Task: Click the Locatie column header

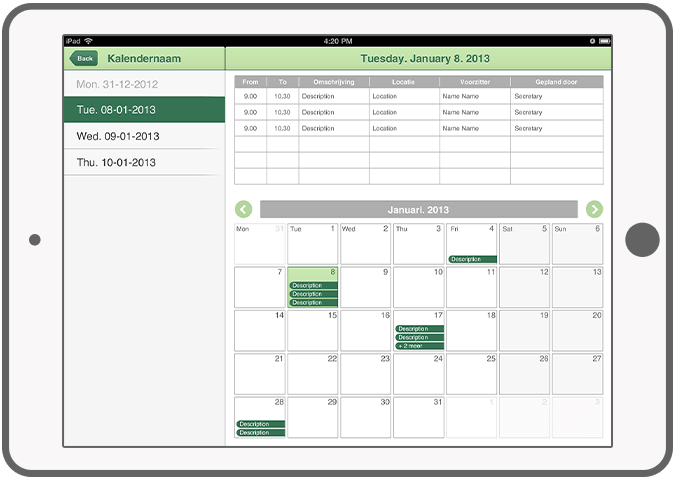Action: 404,82
